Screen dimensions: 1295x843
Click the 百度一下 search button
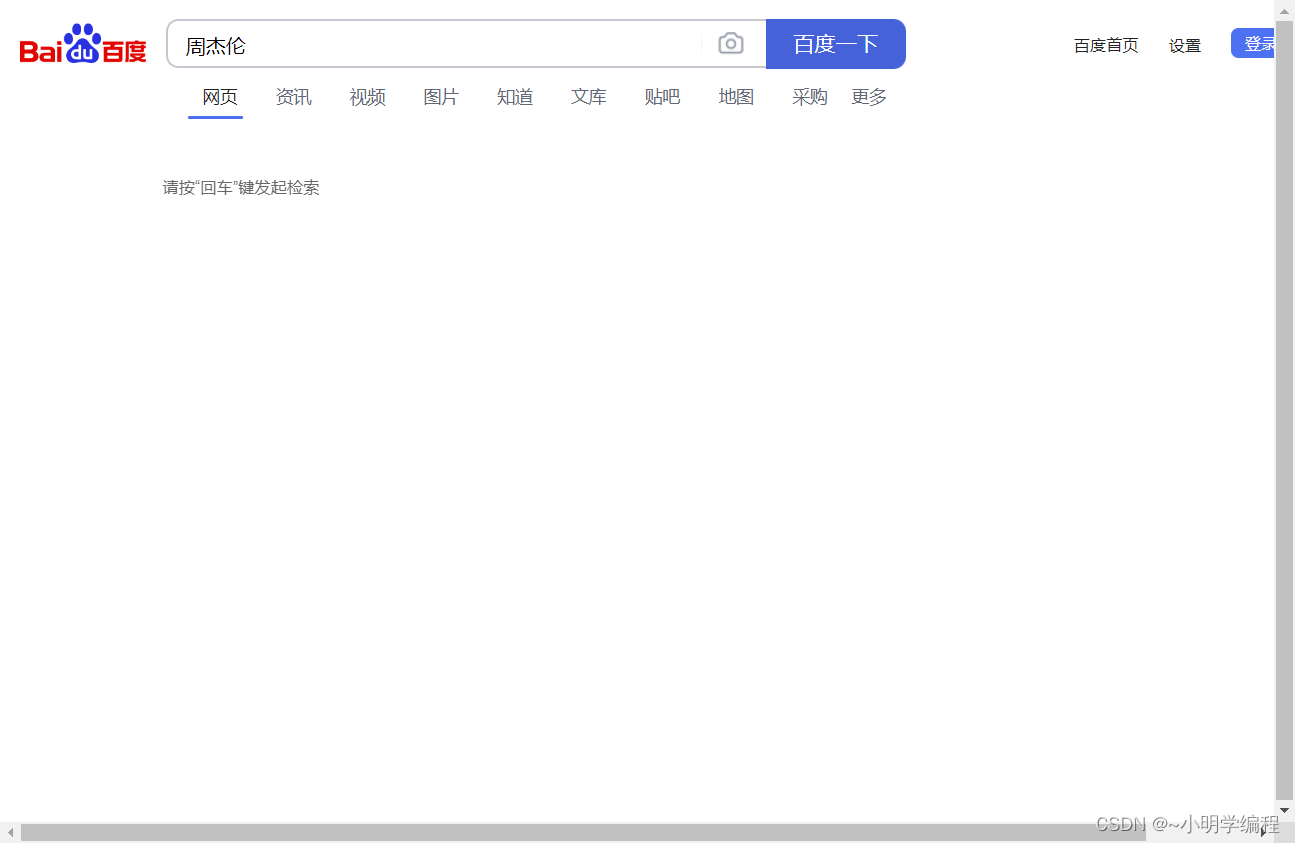tap(836, 44)
